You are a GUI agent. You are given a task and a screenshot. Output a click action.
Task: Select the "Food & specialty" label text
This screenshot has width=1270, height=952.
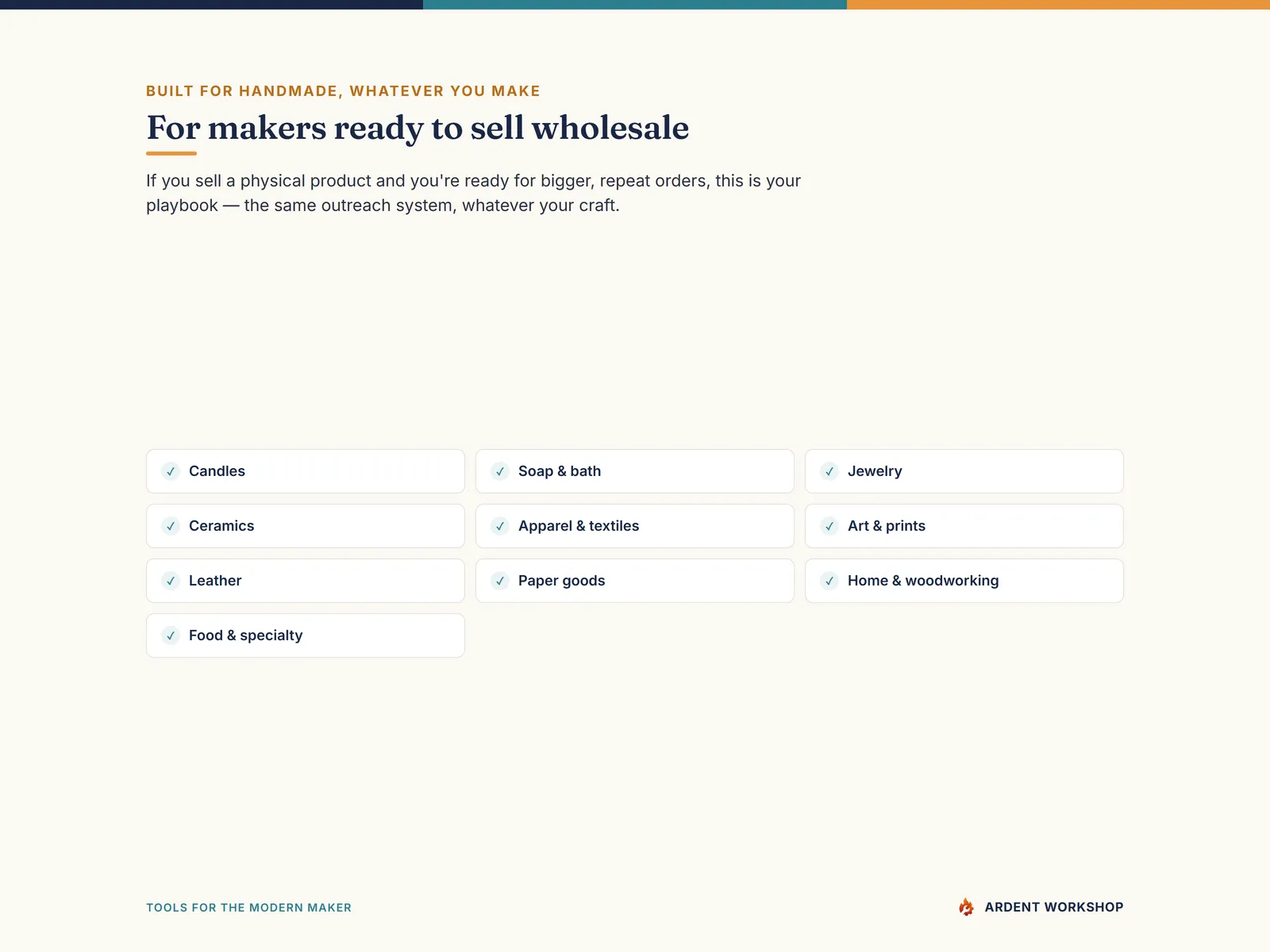(x=245, y=635)
